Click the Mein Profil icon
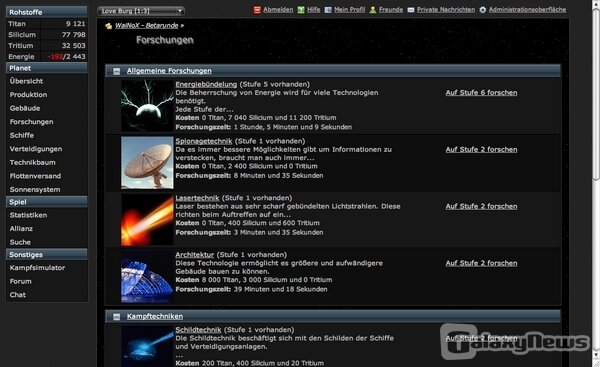 pyautogui.click(x=328, y=10)
